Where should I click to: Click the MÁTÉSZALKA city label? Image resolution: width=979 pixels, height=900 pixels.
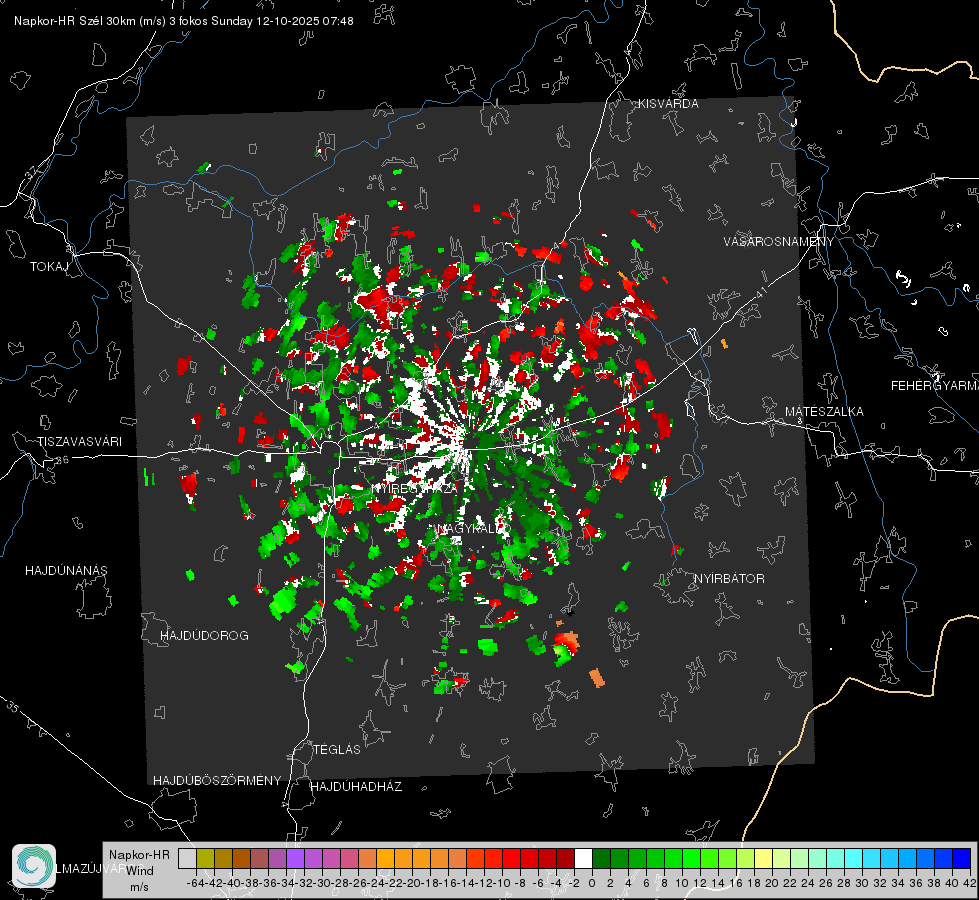(824, 411)
